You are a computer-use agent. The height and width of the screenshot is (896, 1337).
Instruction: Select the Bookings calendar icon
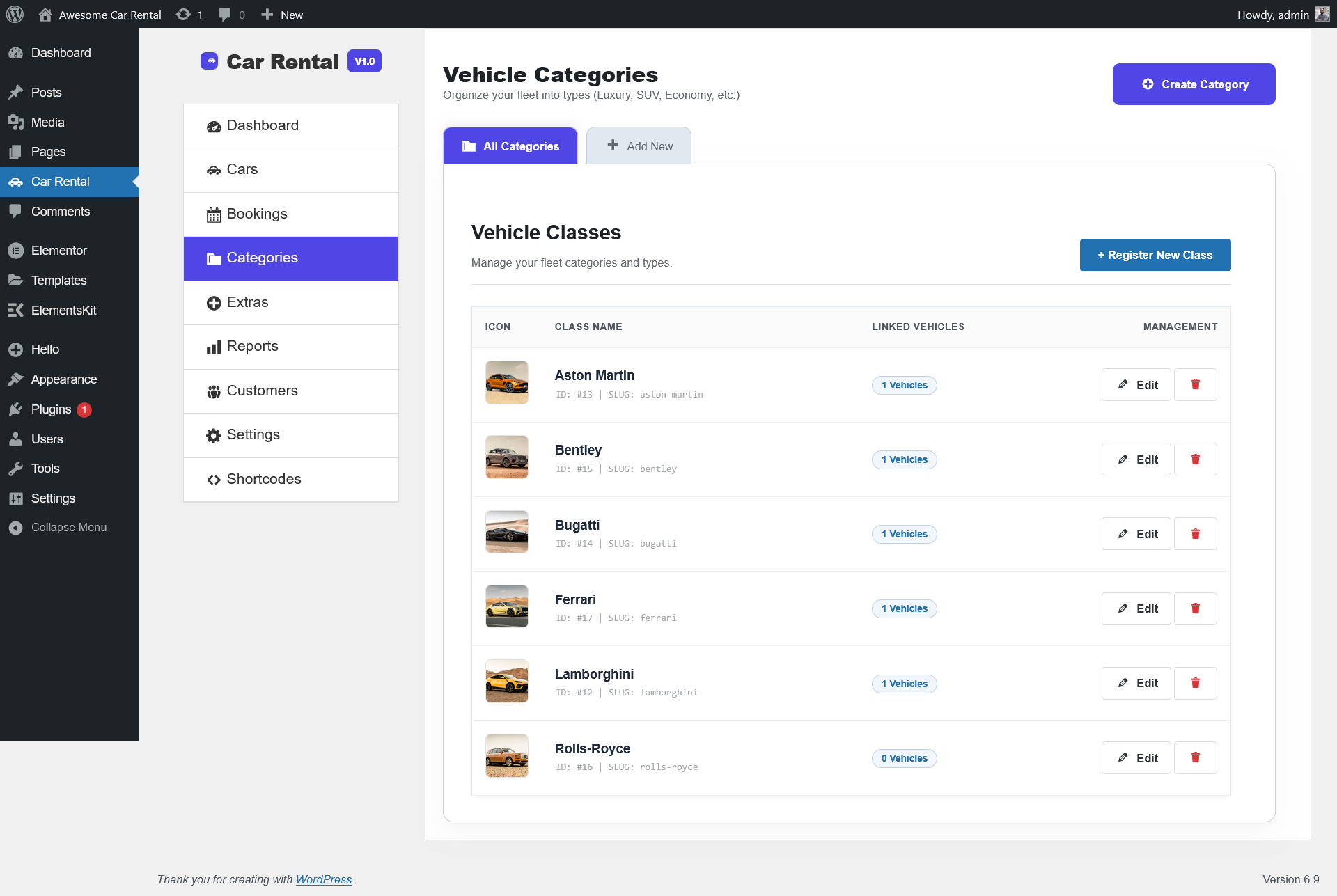coord(214,214)
